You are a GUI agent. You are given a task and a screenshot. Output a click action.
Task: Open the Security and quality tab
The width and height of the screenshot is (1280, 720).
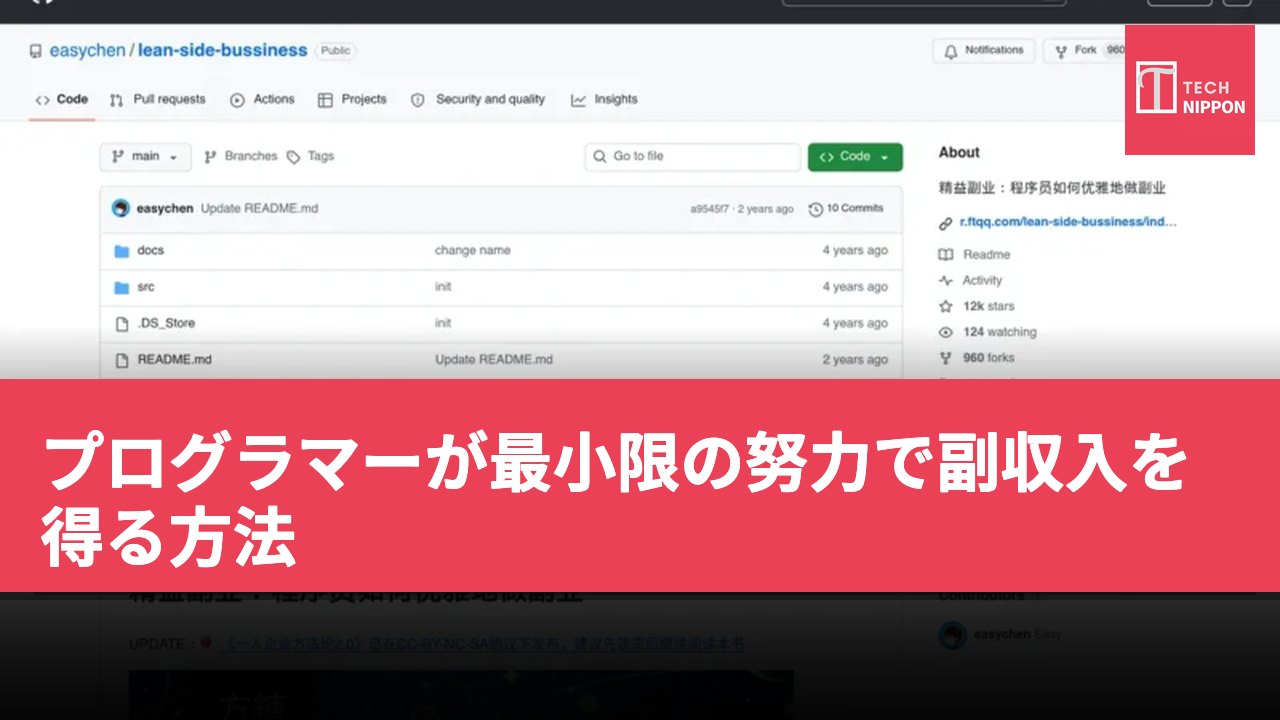tap(478, 99)
